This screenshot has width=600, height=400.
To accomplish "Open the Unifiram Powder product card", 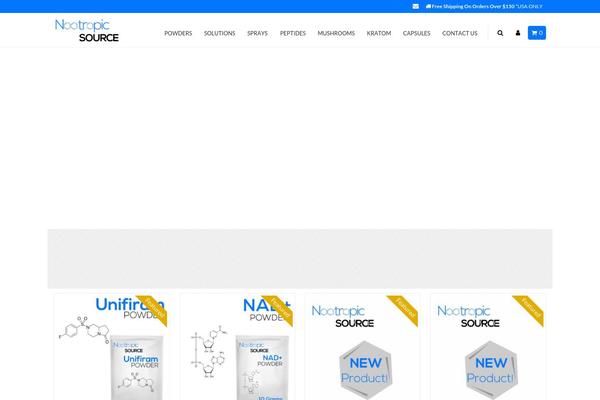I will 111,347.
